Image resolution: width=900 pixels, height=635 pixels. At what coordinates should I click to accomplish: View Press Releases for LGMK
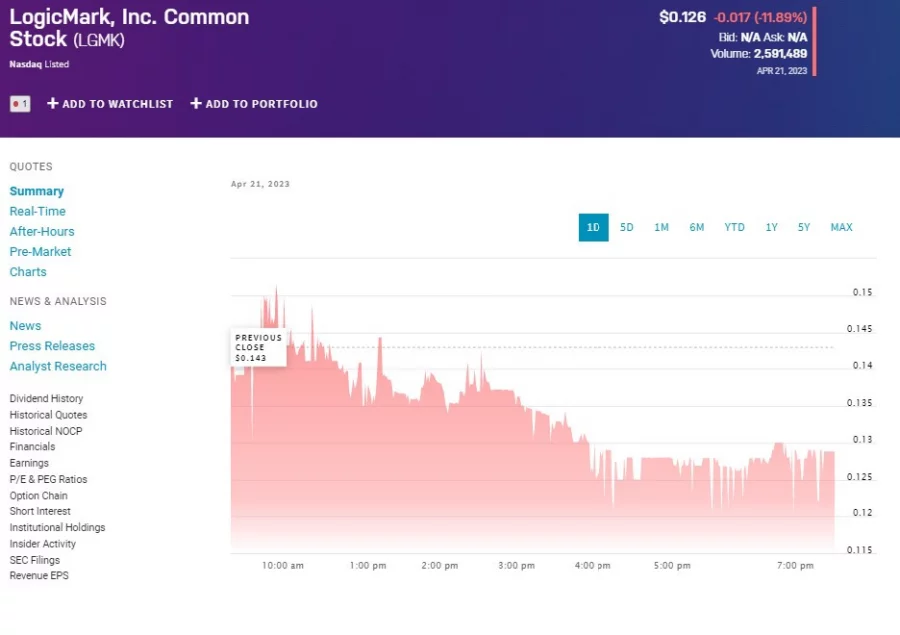tap(52, 345)
